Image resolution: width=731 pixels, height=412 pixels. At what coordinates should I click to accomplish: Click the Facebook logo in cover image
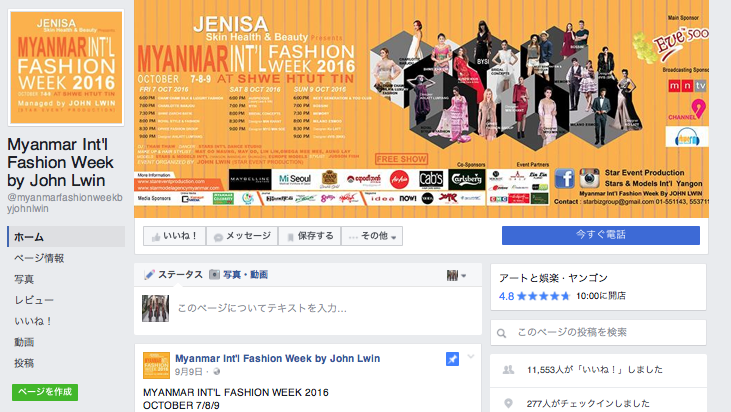coord(564,179)
